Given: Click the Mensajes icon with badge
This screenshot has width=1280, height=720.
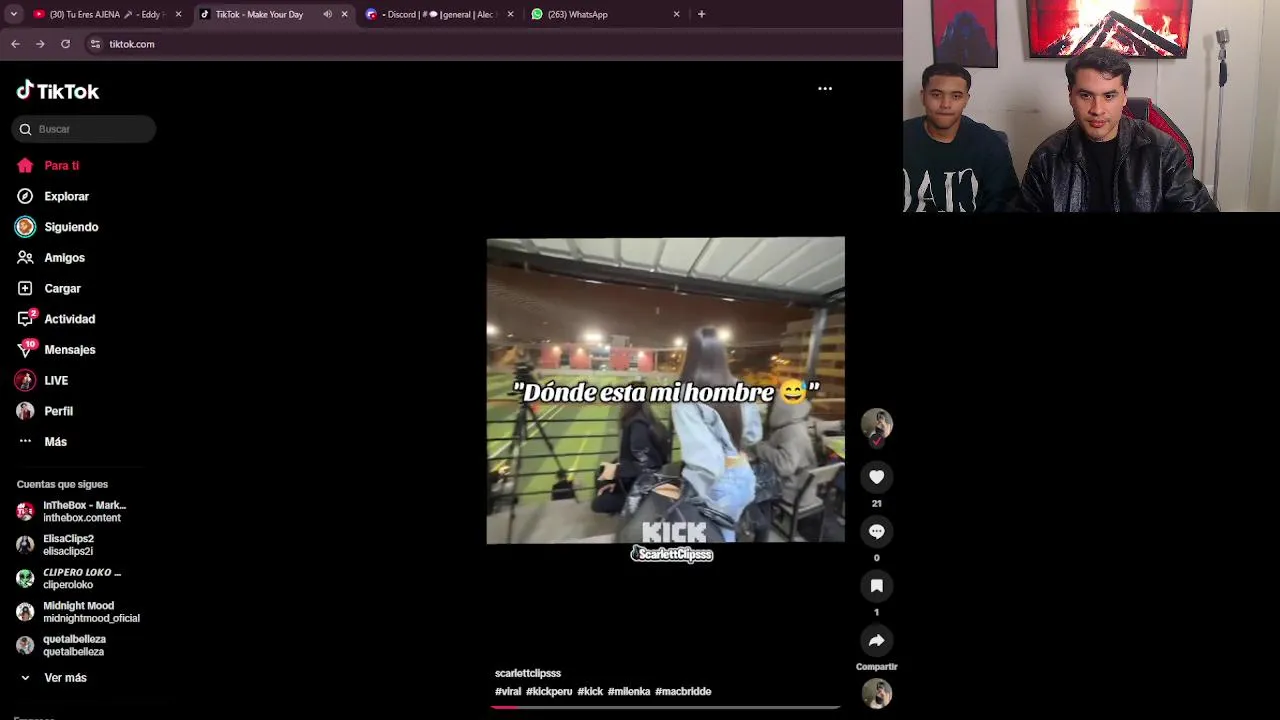Looking at the screenshot, I should point(26,349).
